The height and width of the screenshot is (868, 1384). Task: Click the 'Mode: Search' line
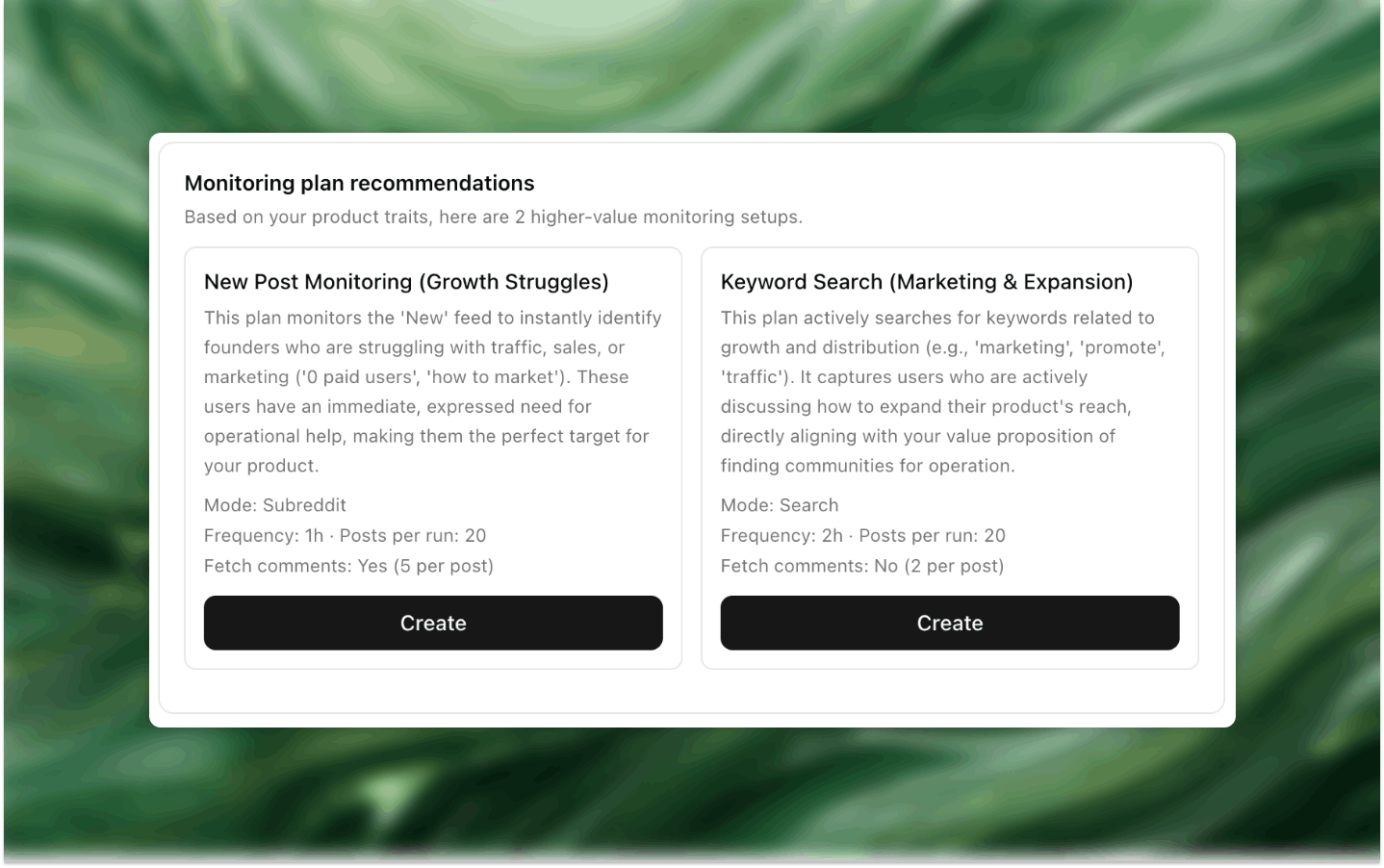[780, 505]
